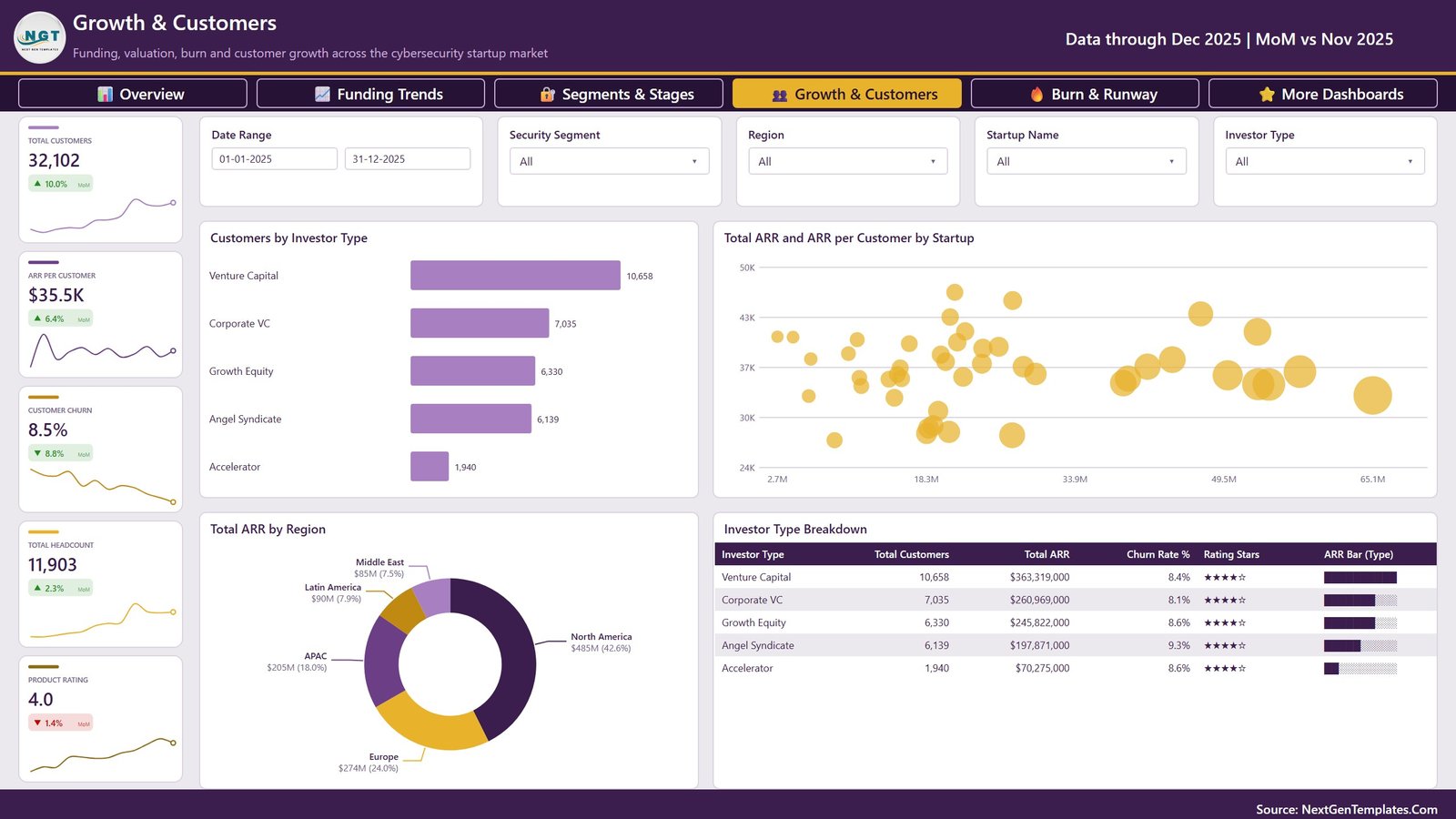Sort by the Rating Stars column header
Viewport: 1456px width, 819px height.
(1231, 554)
